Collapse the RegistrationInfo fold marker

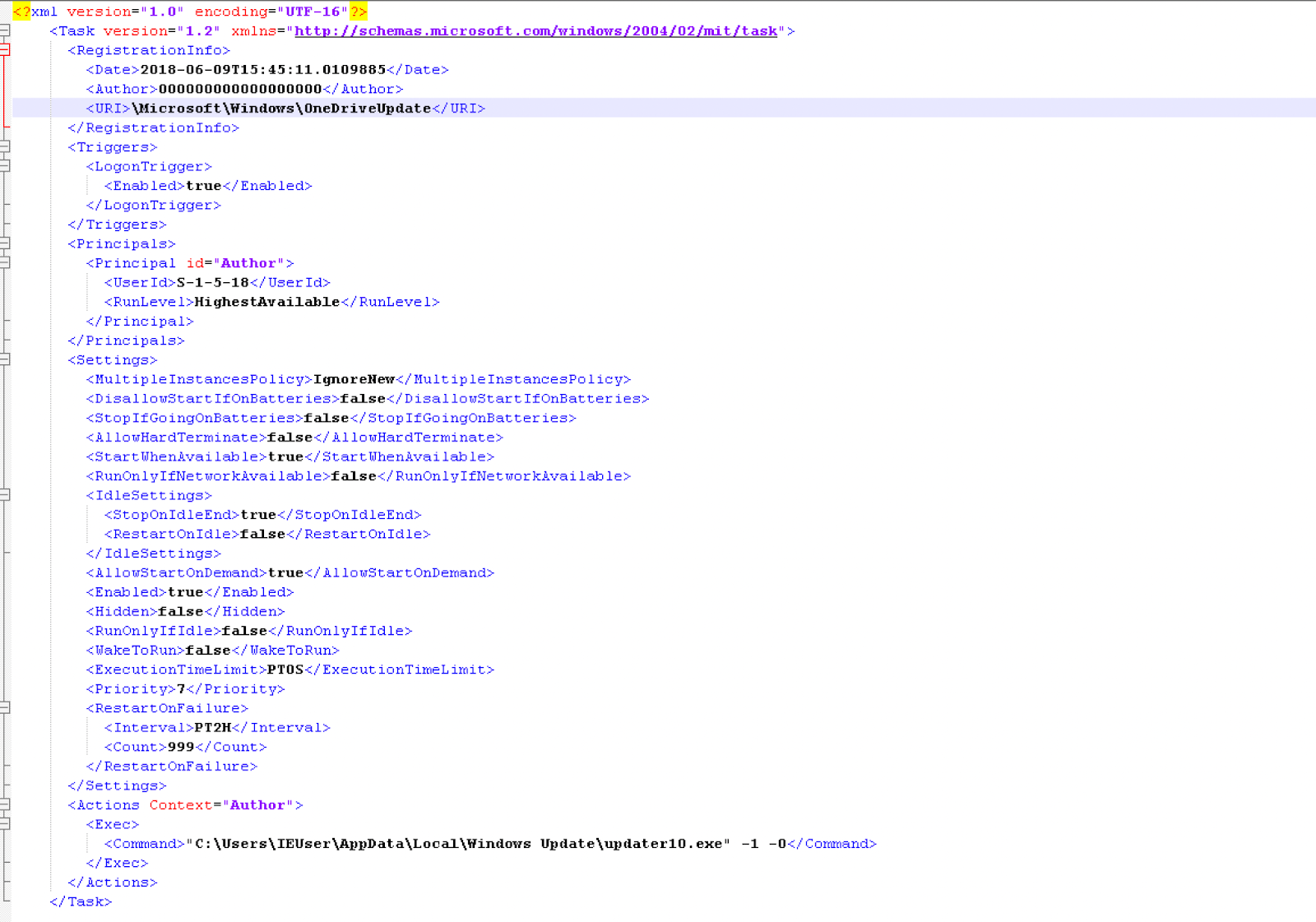click(4, 50)
